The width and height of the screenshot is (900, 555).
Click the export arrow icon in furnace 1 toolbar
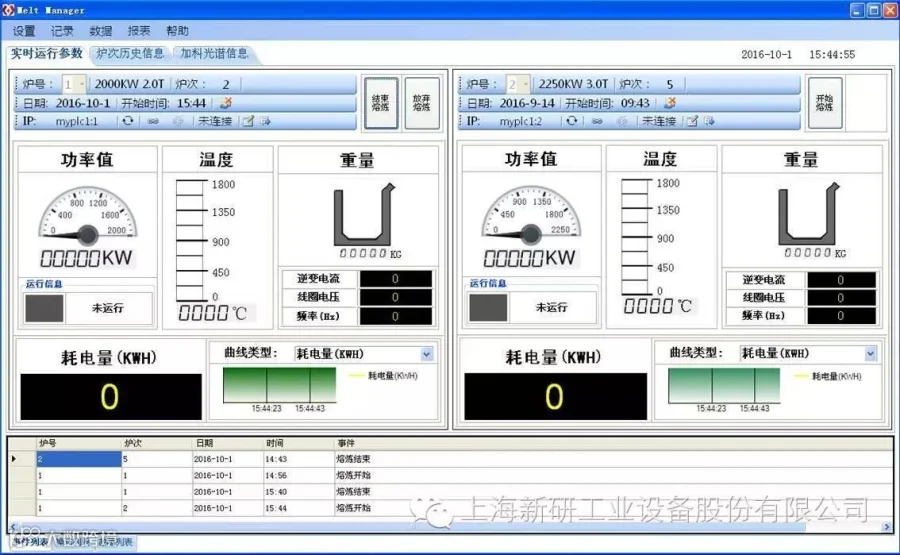tap(265, 121)
